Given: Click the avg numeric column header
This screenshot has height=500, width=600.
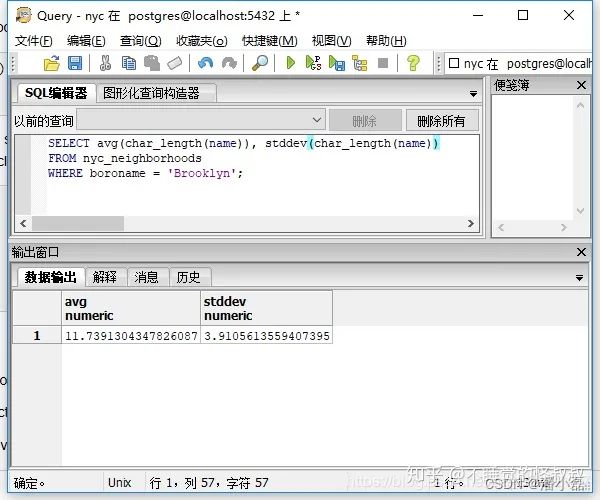Looking at the screenshot, I should tap(131, 308).
